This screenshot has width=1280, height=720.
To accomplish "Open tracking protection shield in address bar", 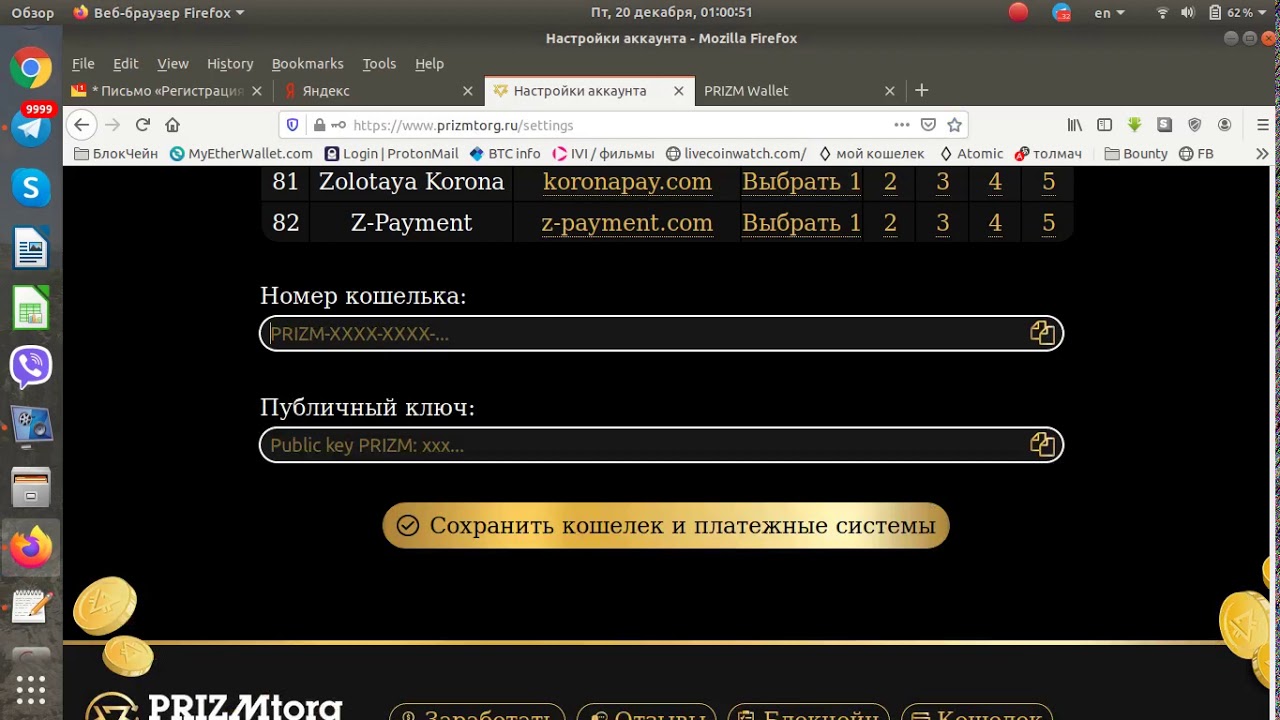I will (x=292, y=125).
